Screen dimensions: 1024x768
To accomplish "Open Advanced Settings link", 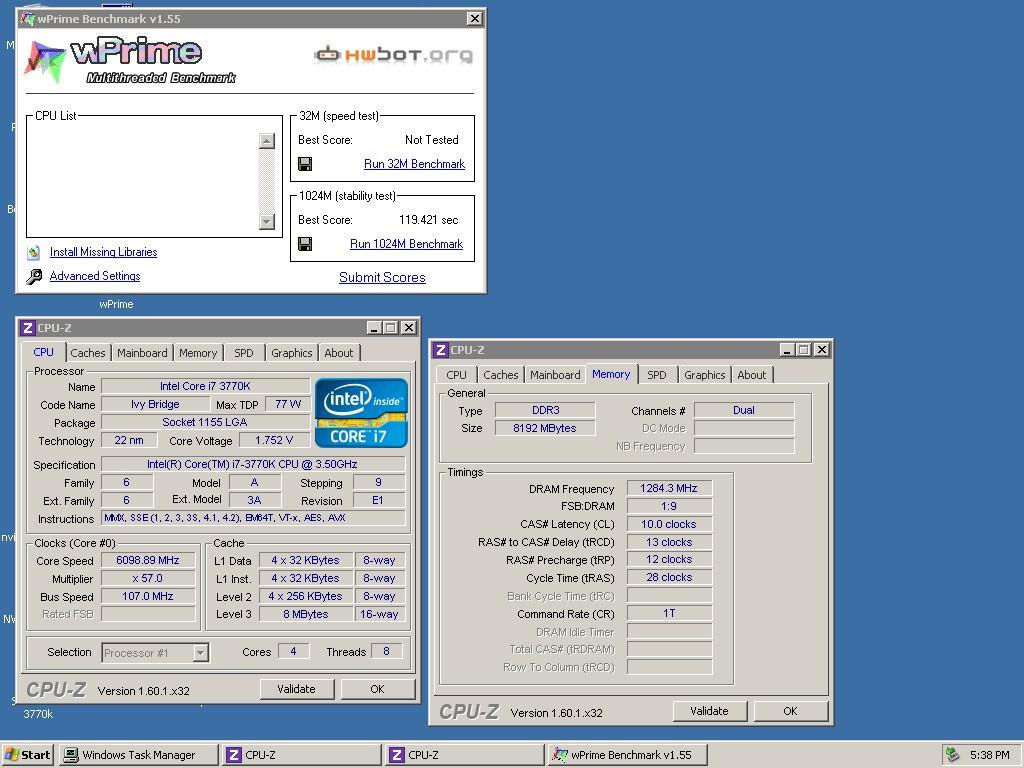I will tap(95, 276).
